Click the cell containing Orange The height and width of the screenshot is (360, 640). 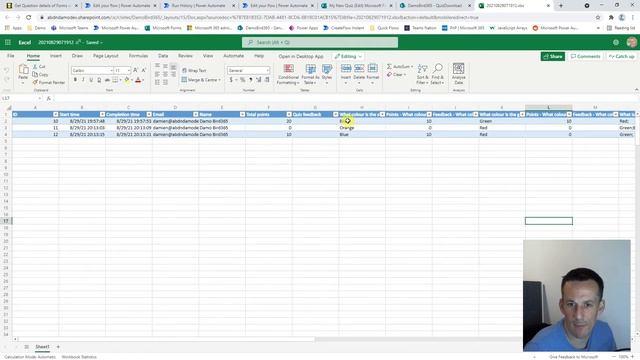point(362,128)
